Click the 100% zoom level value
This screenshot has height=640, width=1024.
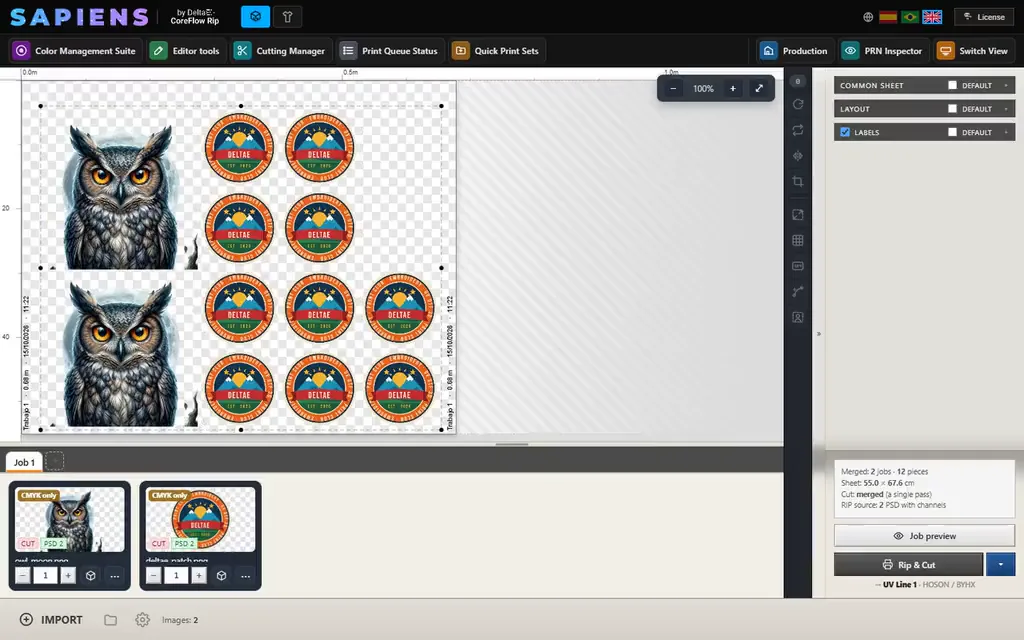(703, 89)
